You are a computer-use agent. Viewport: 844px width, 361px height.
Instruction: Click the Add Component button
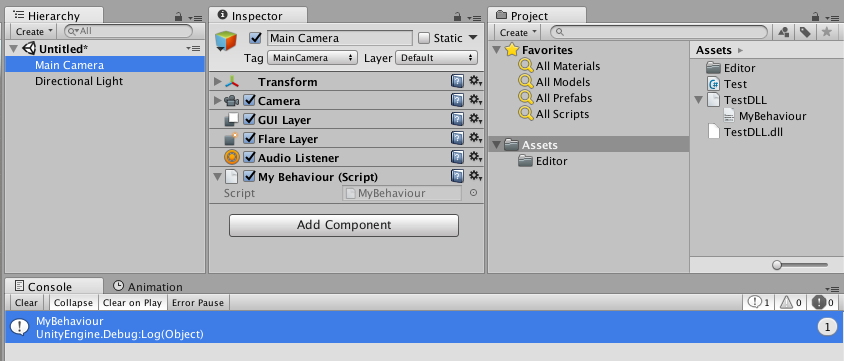tap(344, 225)
